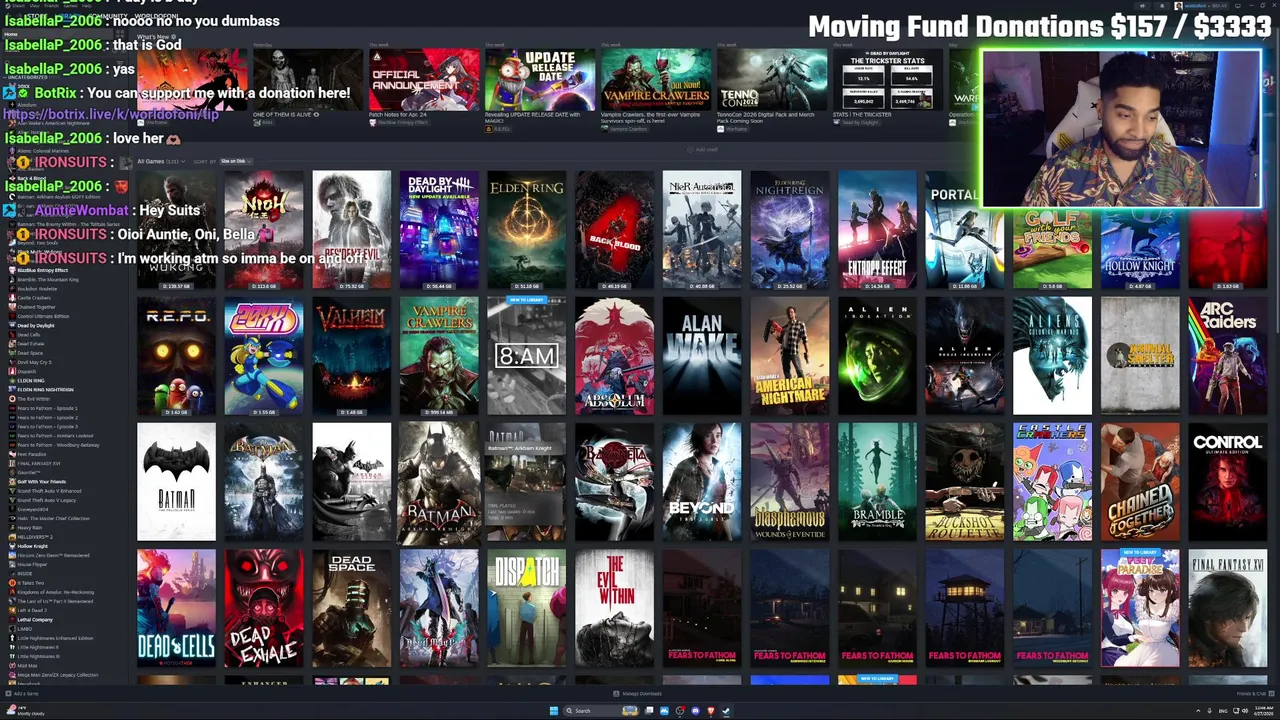Select the Chained Together cover tile

click(1140, 482)
